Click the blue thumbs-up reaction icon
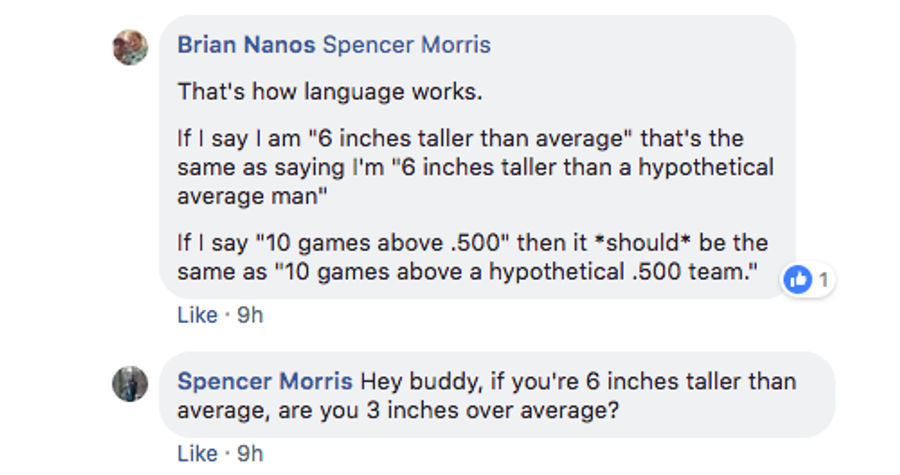The width and height of the screenshot is (900, 475). click(798, 280)
